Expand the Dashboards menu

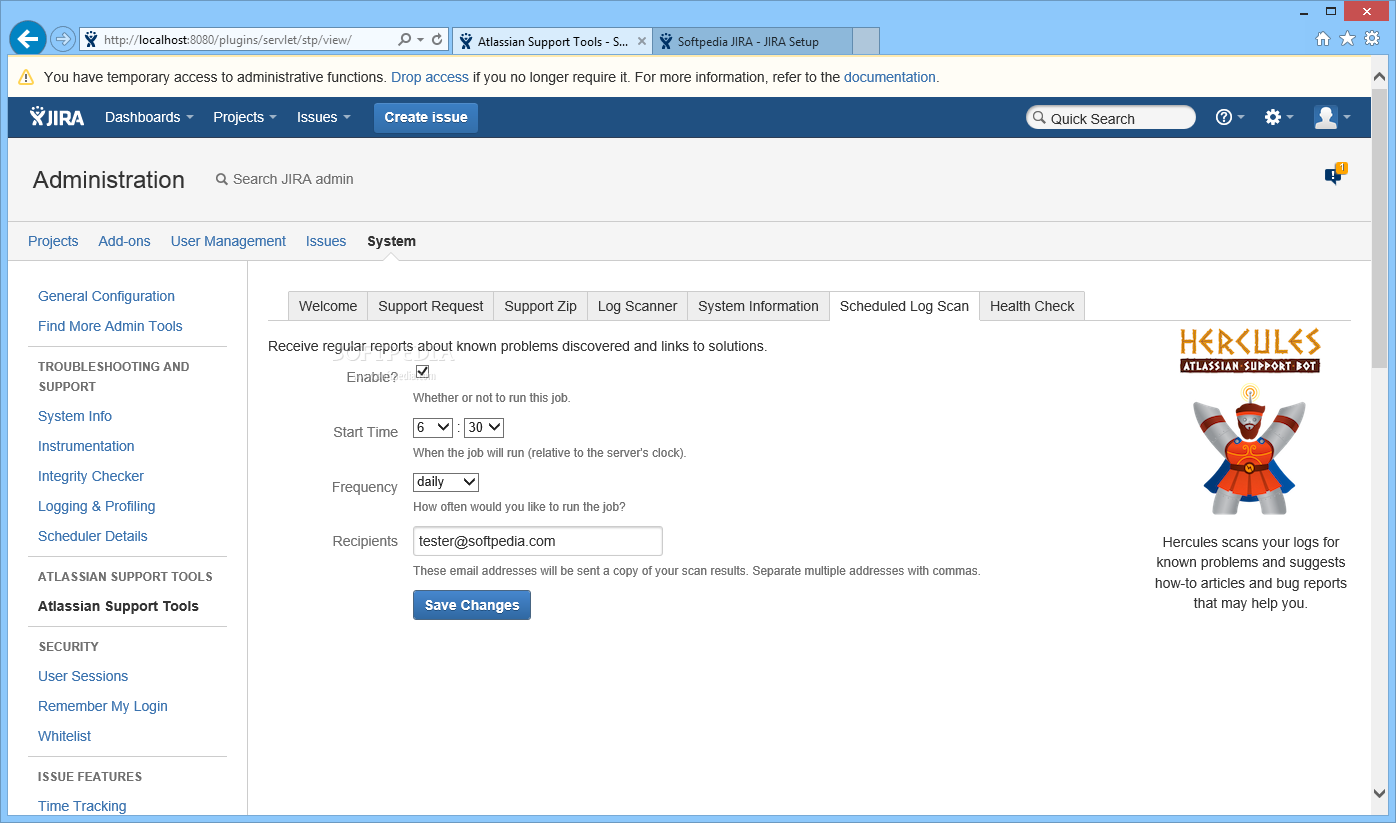pyautogui.click(x=149, y=117)
